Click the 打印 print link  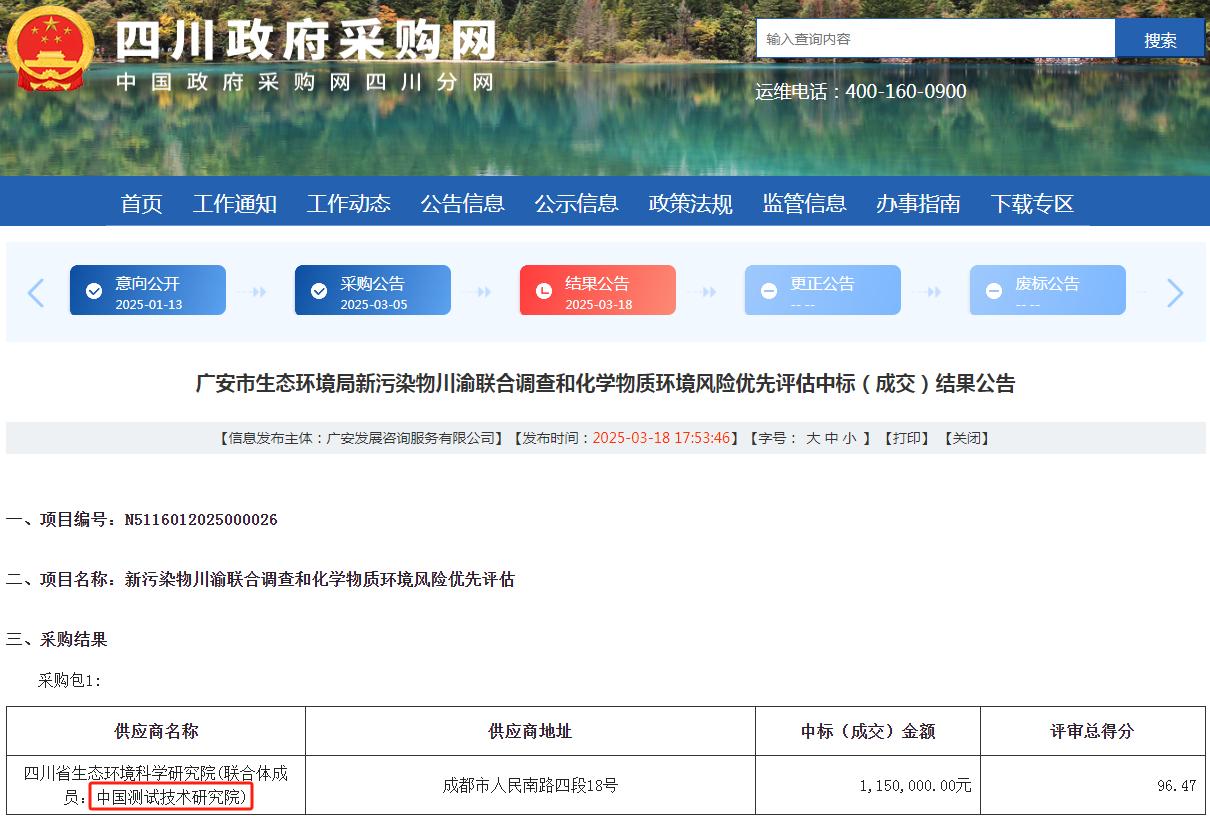point(908,438)
